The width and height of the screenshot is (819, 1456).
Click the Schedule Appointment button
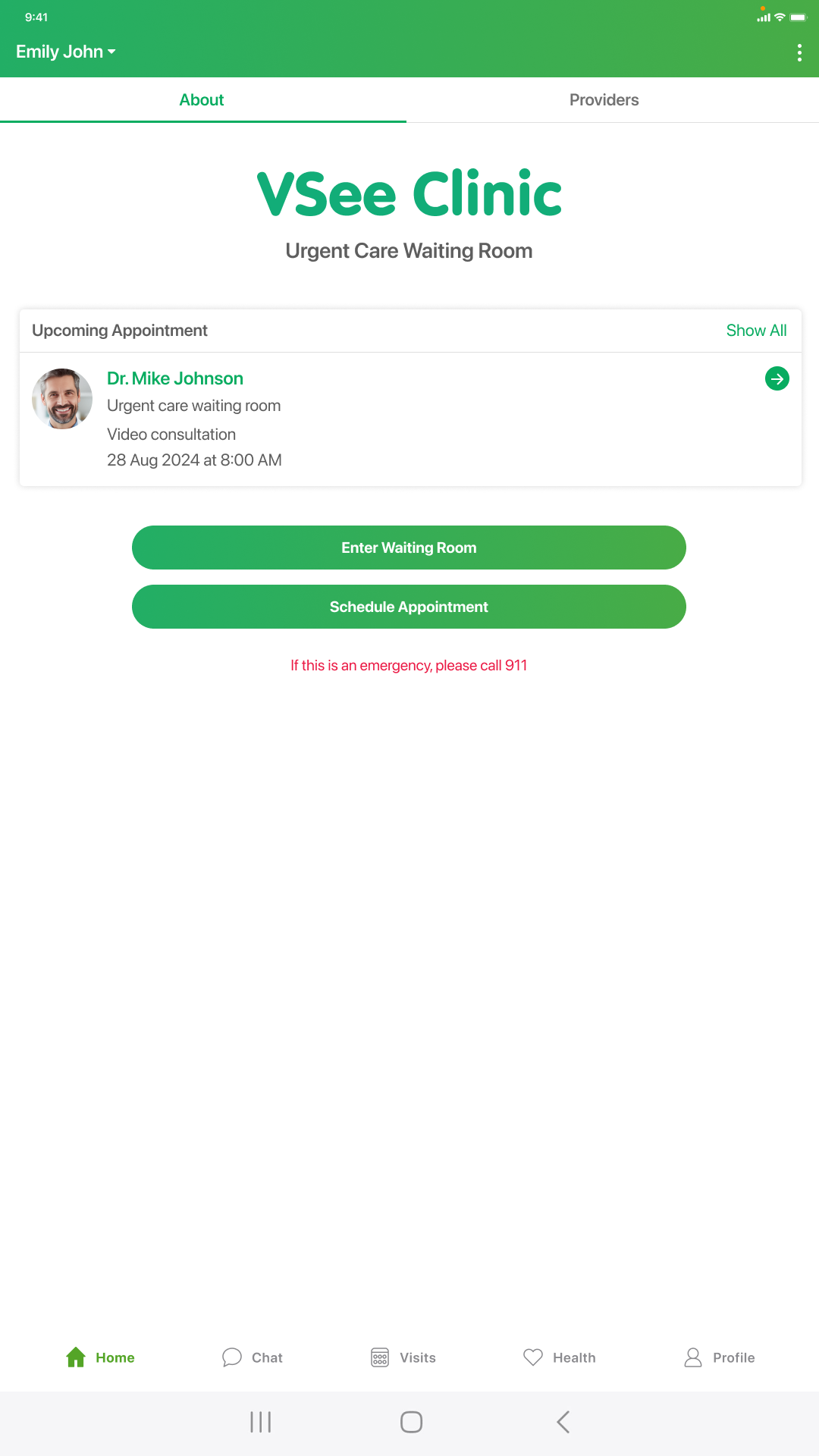click(x=409, y=607)
